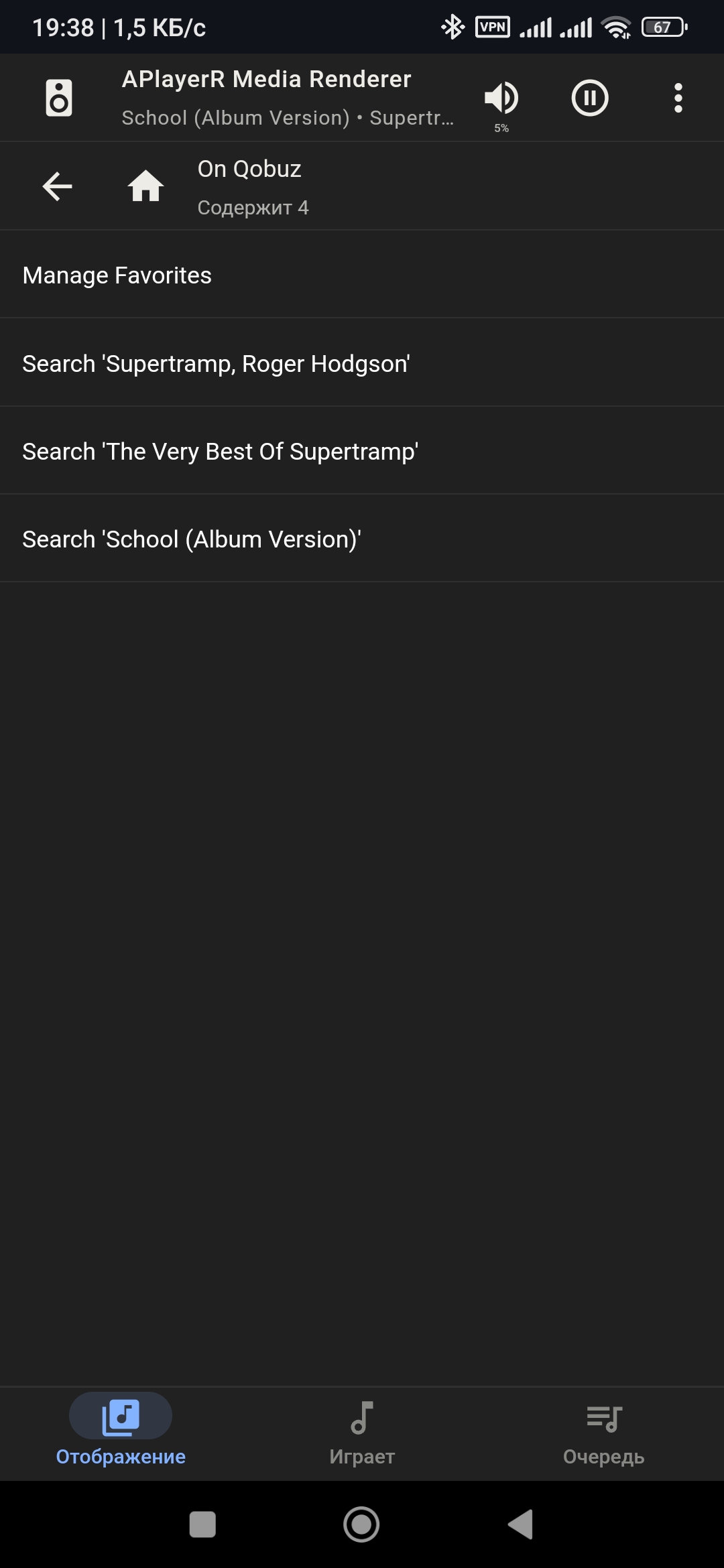Tap the Android home circle button

pos(361,1524)
